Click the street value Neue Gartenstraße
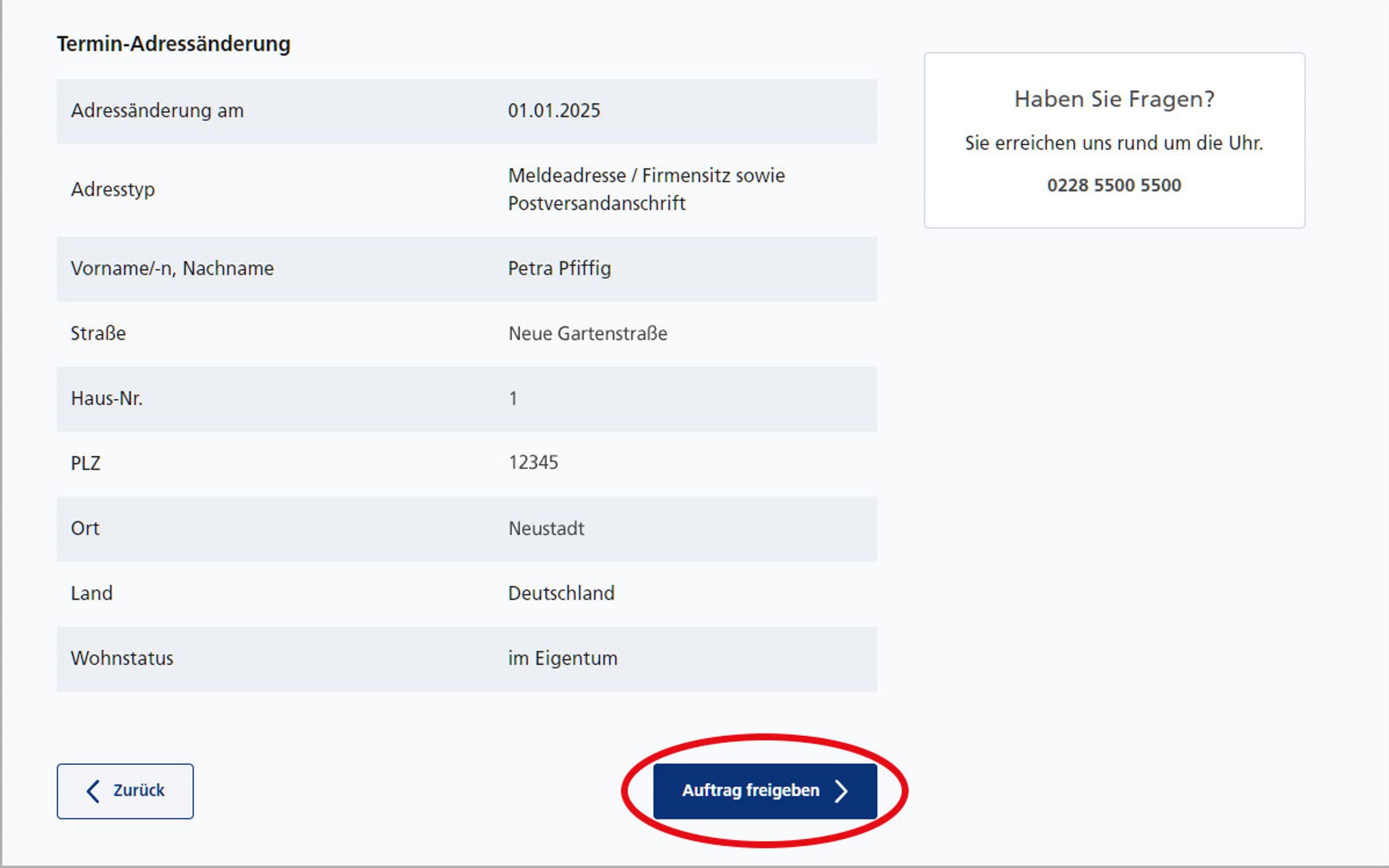This screenshot has width=1389, height=868. 588,333
